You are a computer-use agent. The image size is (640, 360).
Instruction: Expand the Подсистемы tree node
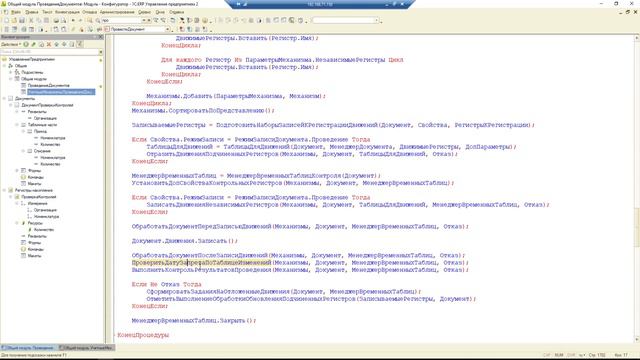11,72
